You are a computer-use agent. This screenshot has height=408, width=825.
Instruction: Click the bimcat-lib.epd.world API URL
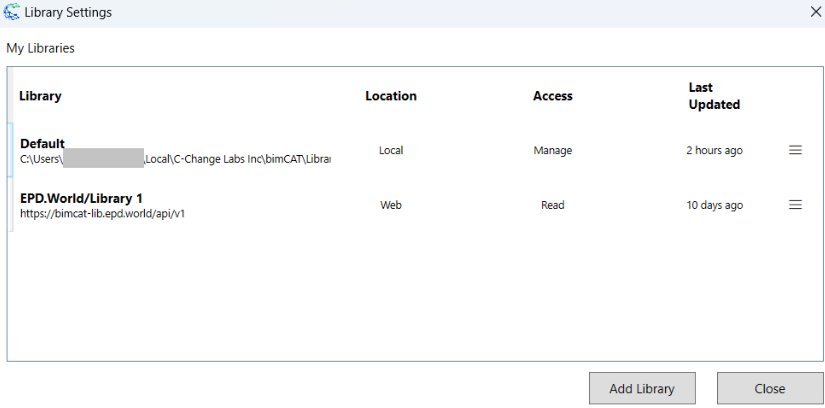point(102,213)
